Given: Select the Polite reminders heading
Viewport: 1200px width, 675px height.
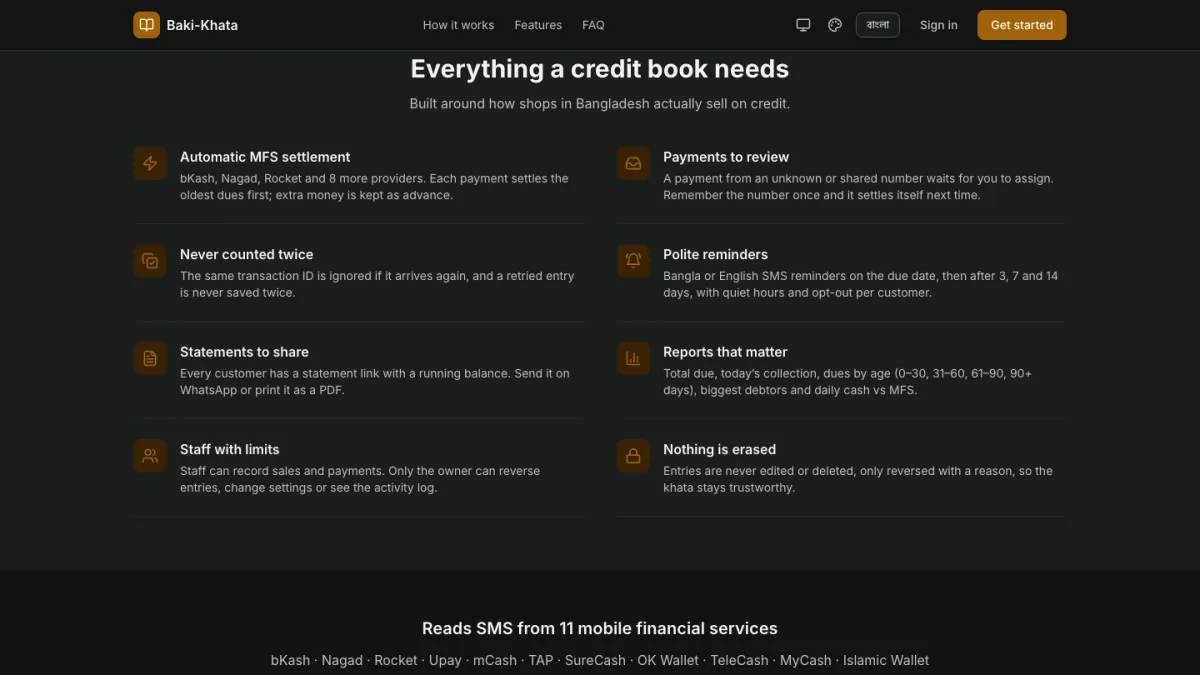Looking at the screenshot, I should click(716, 254).
